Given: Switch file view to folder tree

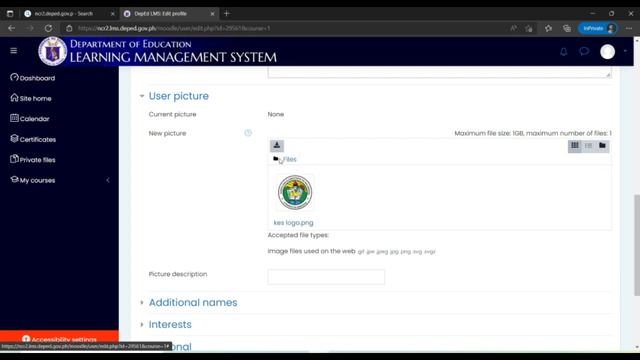Looking at the screenshot, I should click(602, 146).
